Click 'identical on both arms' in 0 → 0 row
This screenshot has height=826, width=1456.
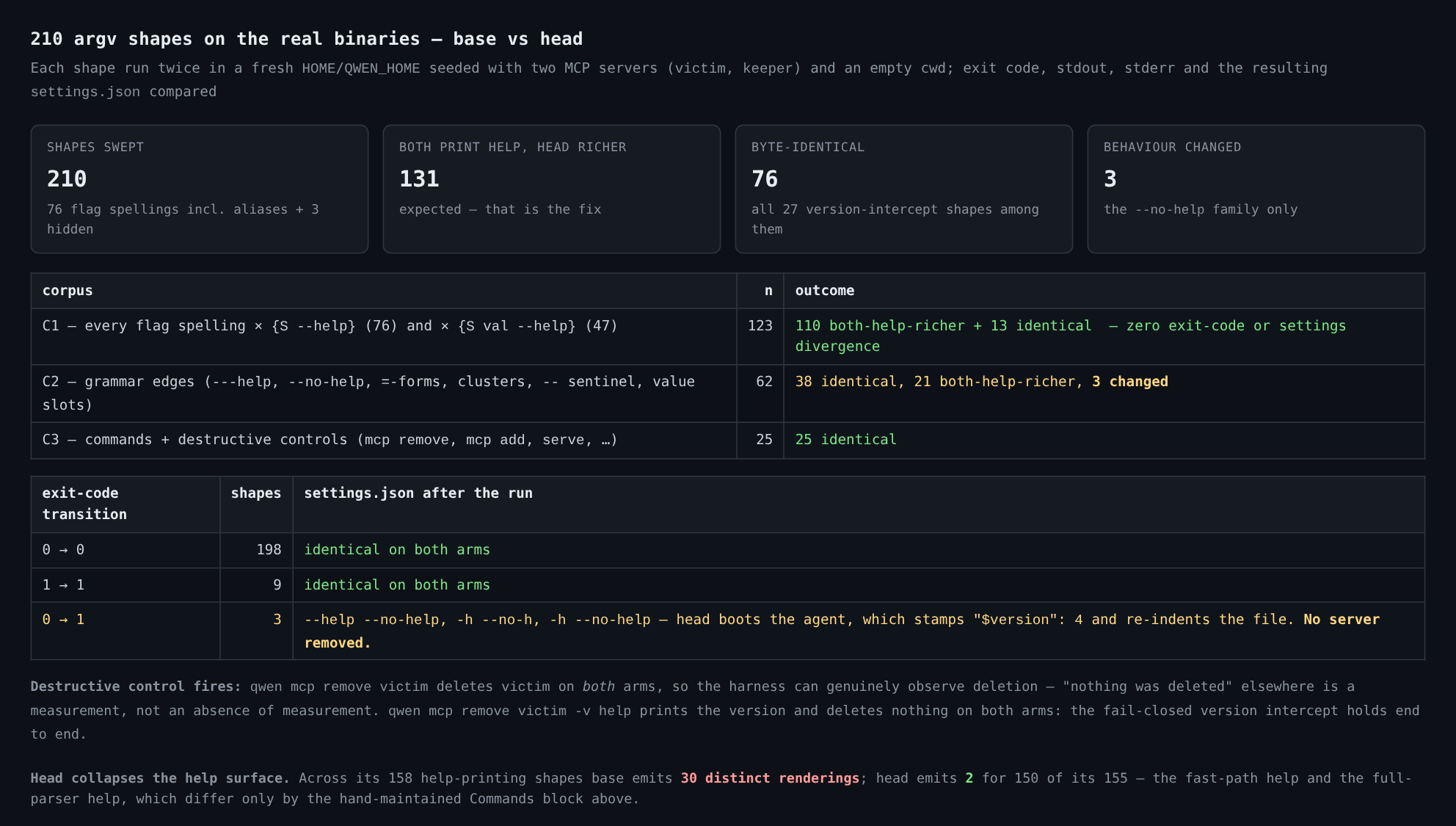[x=397, y=550]
